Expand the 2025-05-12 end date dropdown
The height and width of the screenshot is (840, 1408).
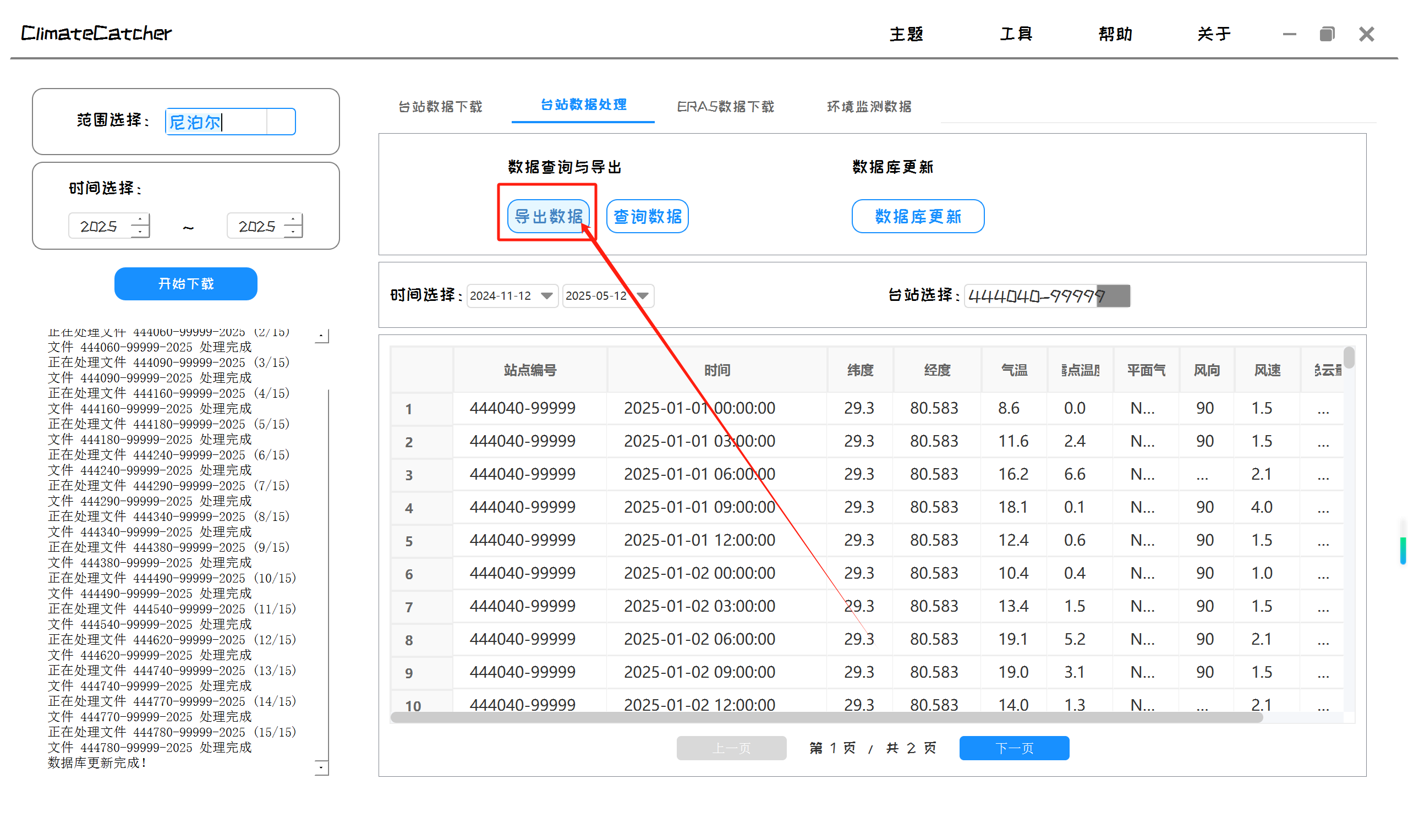point(642,295)
